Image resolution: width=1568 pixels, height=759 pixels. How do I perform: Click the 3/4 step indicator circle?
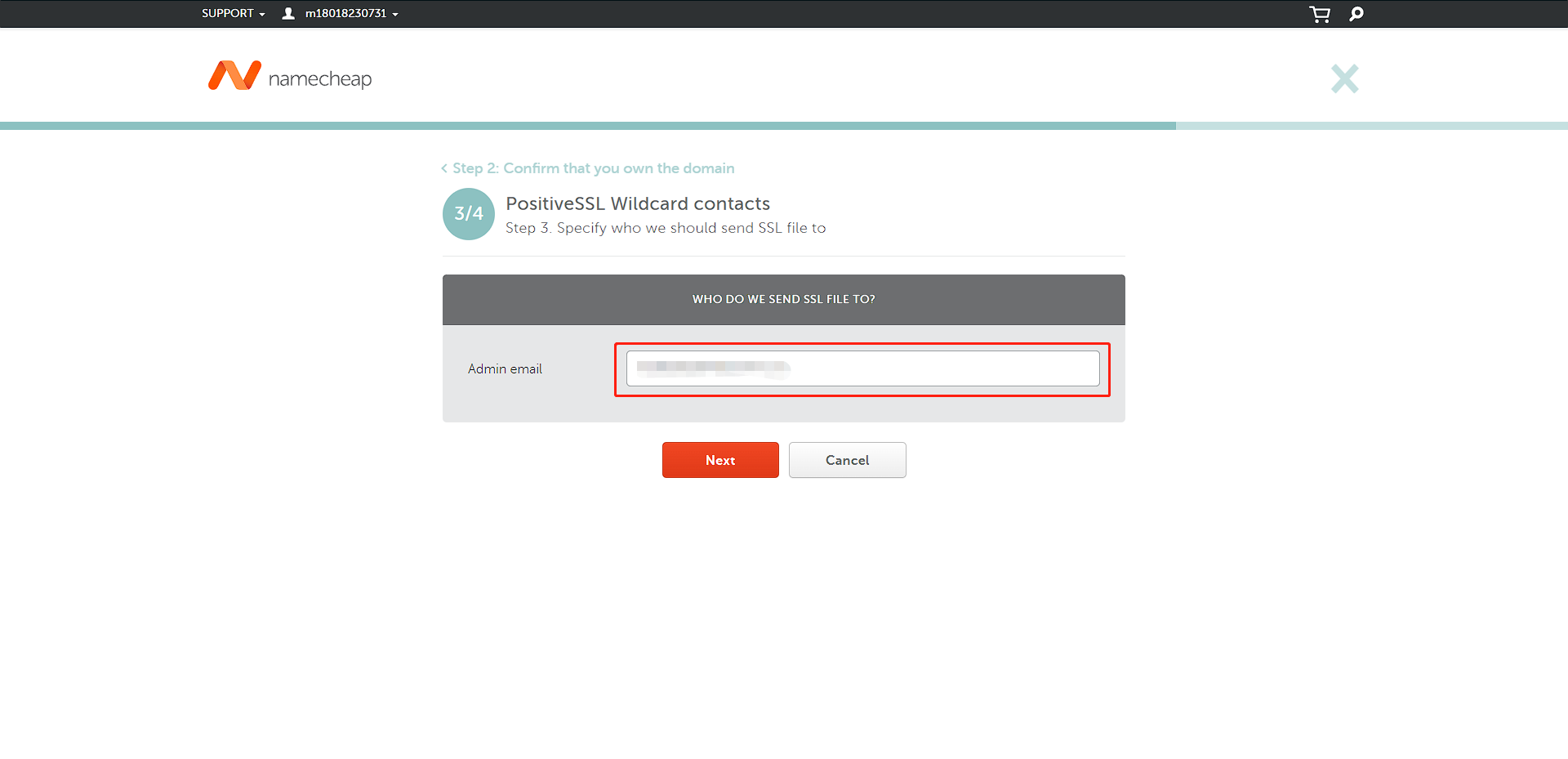tap(469, 214)
